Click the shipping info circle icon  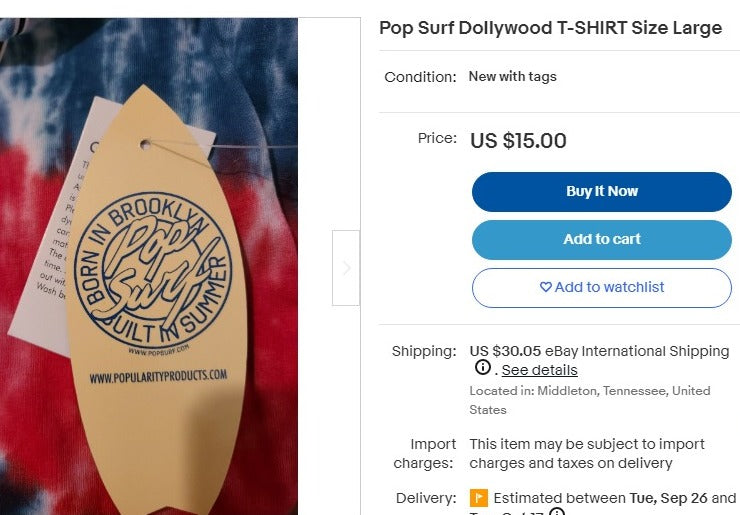(483, 369)
